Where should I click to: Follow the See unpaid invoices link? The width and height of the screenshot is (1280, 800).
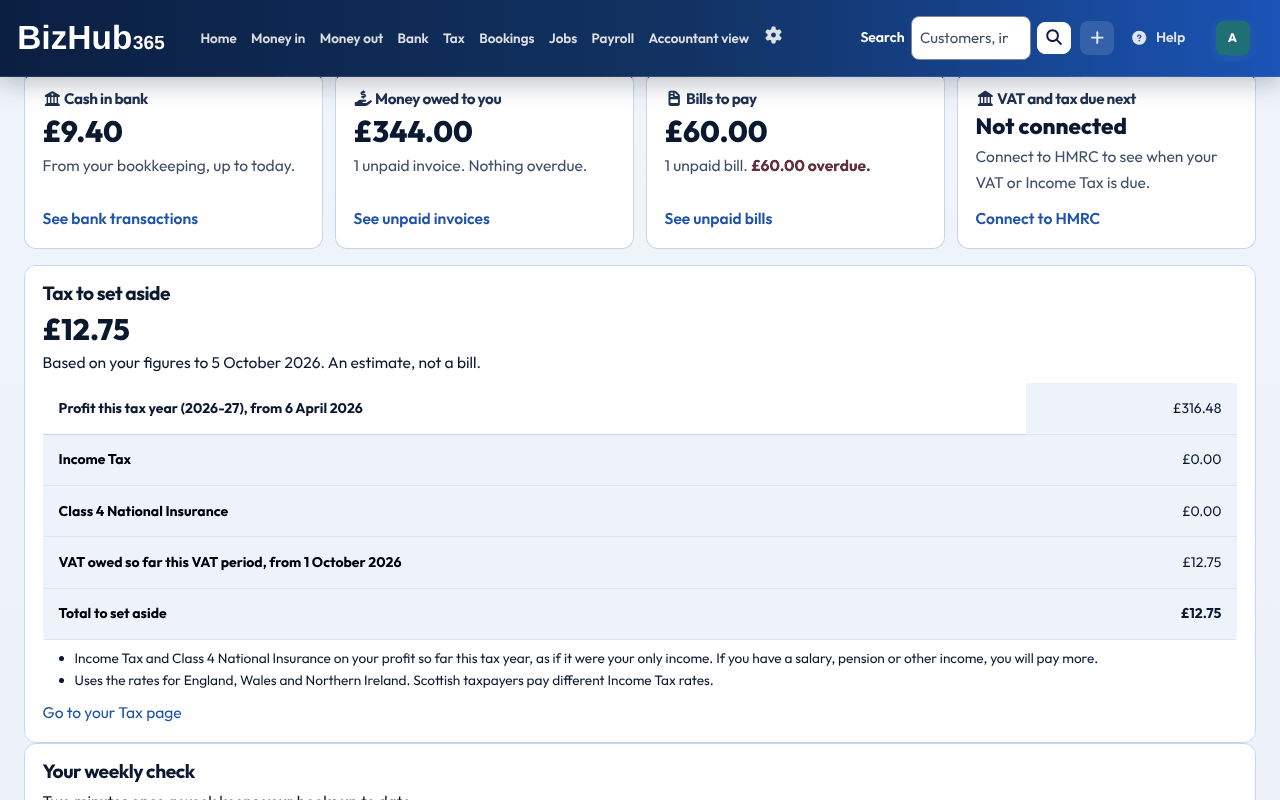pyautogui.click(x=422, y=219)
